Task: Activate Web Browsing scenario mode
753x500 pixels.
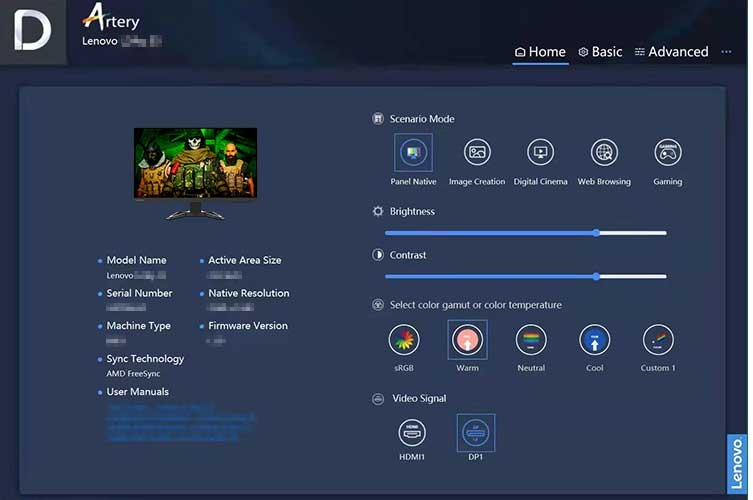Action: [x=604, y=153]
